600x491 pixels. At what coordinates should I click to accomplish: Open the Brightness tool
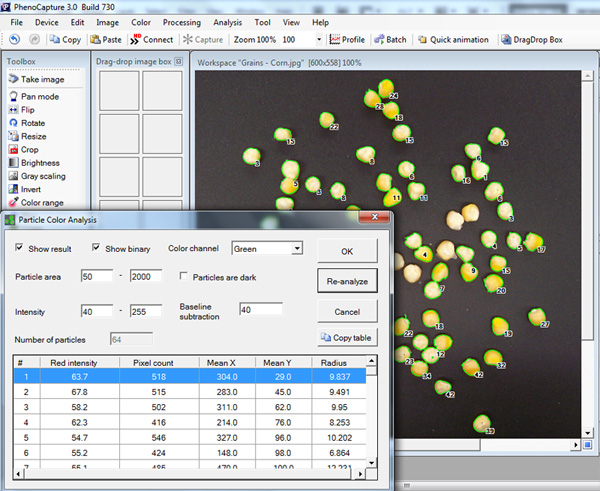[39, 162]
